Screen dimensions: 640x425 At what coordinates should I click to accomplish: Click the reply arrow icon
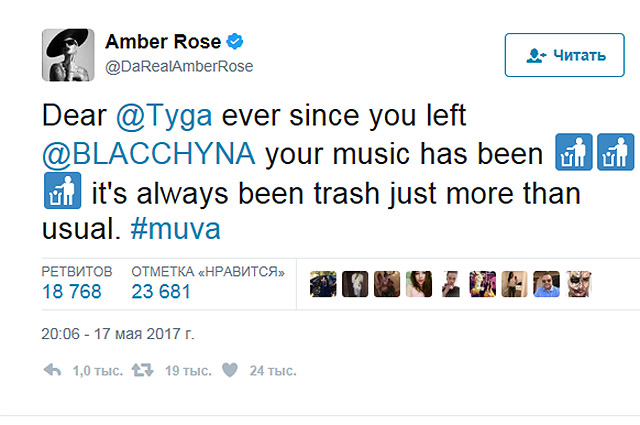(x=52, y=370)
